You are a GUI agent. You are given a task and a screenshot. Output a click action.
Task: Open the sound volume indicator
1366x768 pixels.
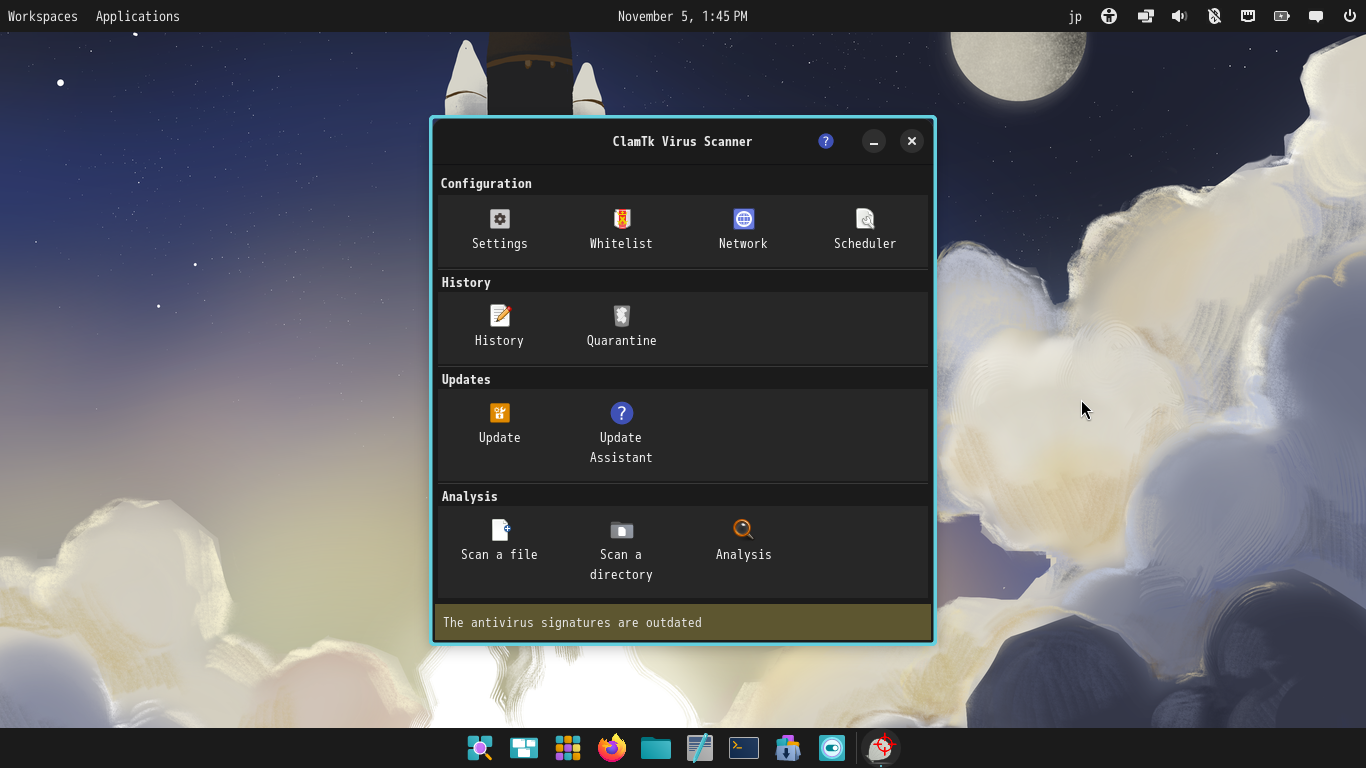(1179, 16)
